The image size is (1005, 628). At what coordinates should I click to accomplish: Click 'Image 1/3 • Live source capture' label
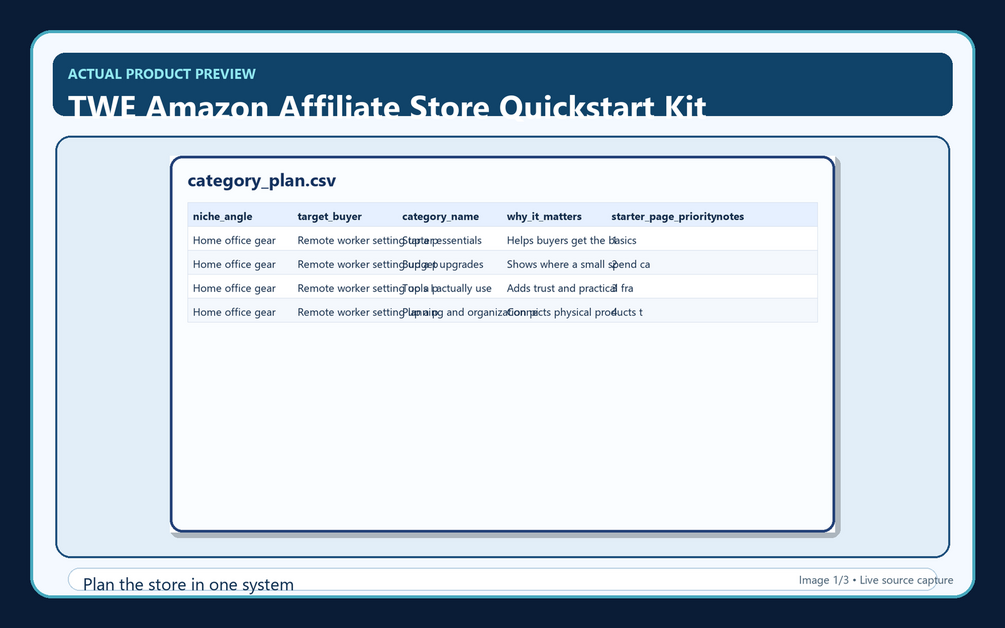pyautogui.click(x=876, y=580)
